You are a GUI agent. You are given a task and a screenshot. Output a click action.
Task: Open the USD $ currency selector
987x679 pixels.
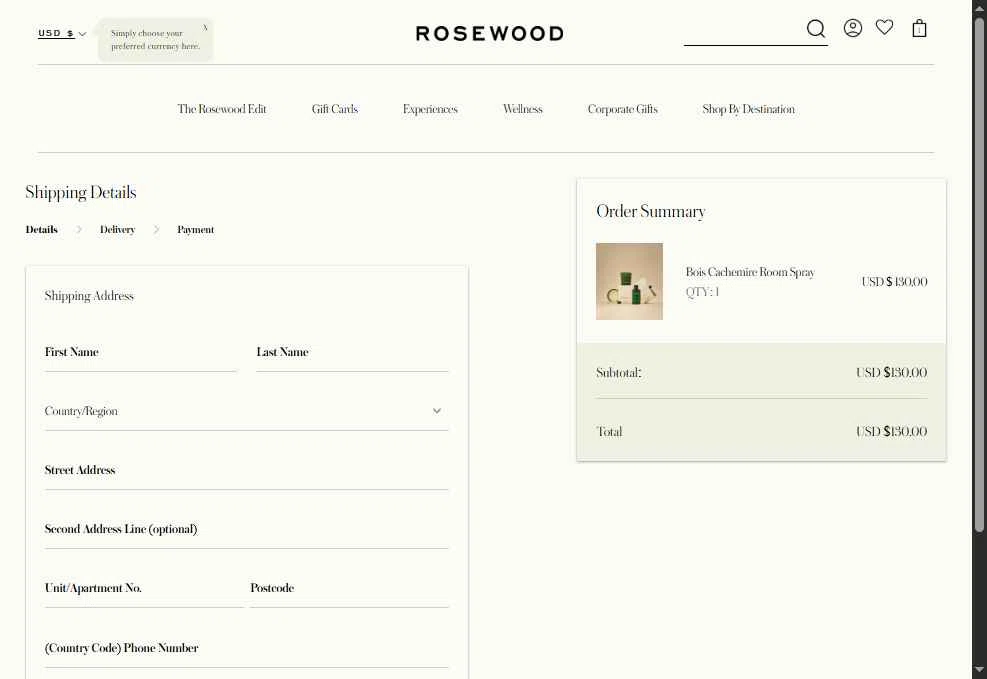pyautogui.click(x=62, y=33)
